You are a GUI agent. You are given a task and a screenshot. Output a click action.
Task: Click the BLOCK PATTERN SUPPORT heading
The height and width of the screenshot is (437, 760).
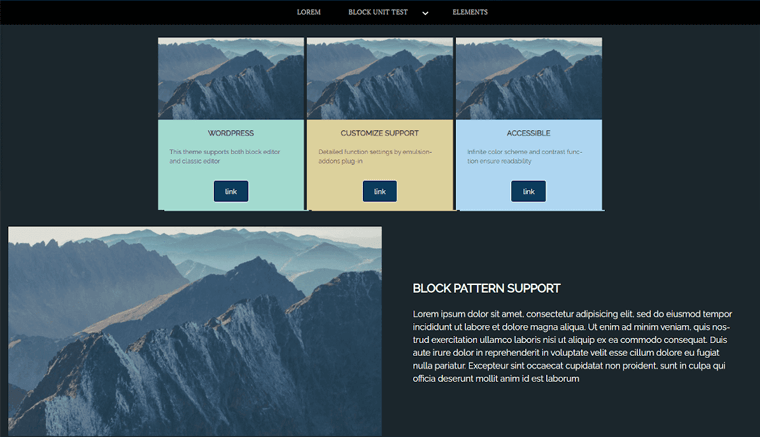[x=486, y=288]
